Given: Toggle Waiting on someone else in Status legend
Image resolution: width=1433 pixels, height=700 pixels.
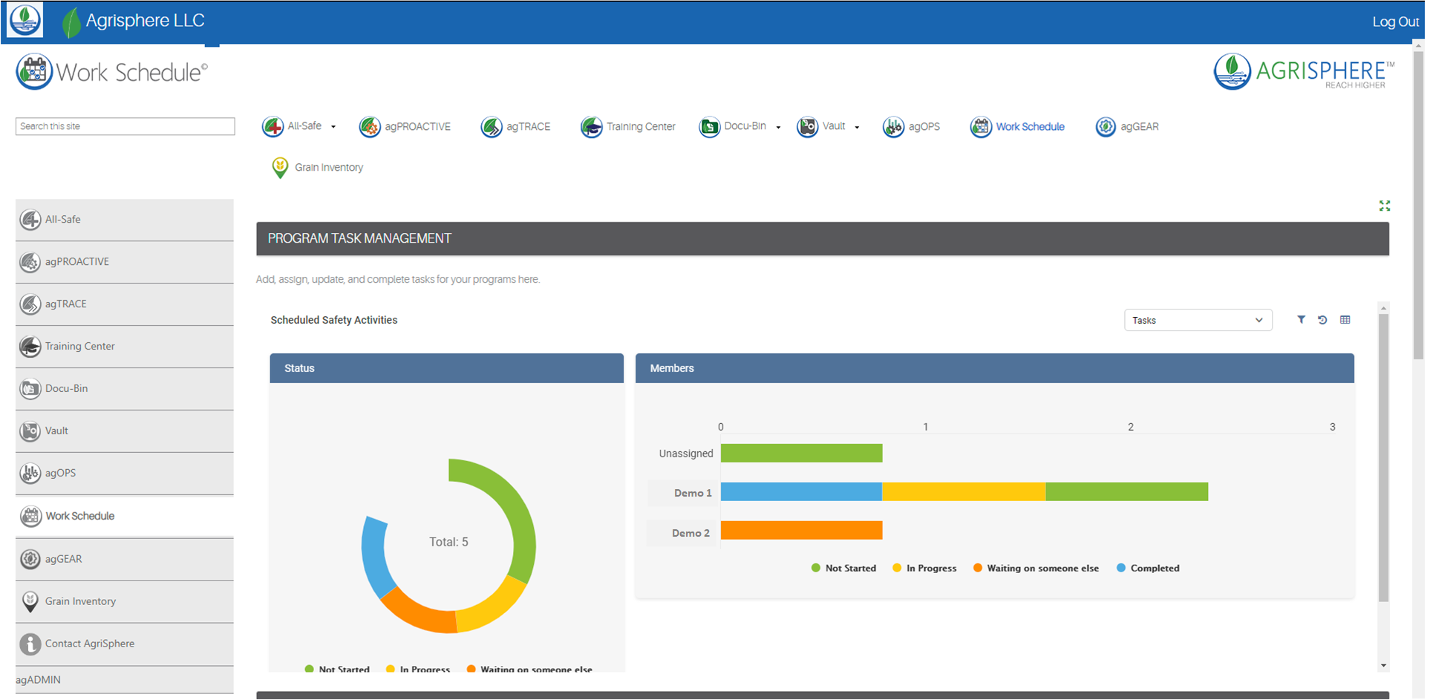Looking at the screenshot, I should click(529, 669).
